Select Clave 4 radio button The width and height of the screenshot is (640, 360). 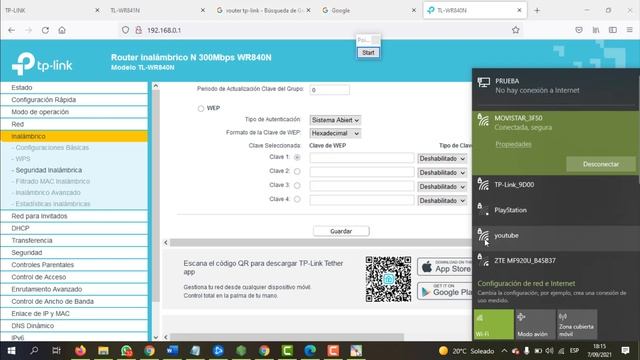coord(297,200)
